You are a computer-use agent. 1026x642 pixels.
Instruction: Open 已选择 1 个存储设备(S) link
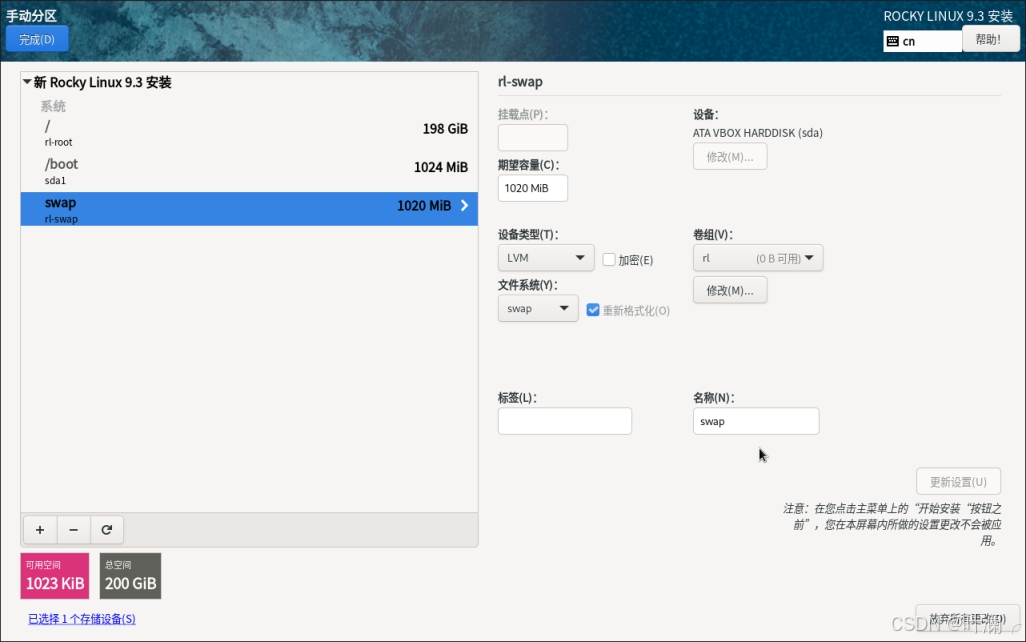pyautogui.click(x=82, y=618)
